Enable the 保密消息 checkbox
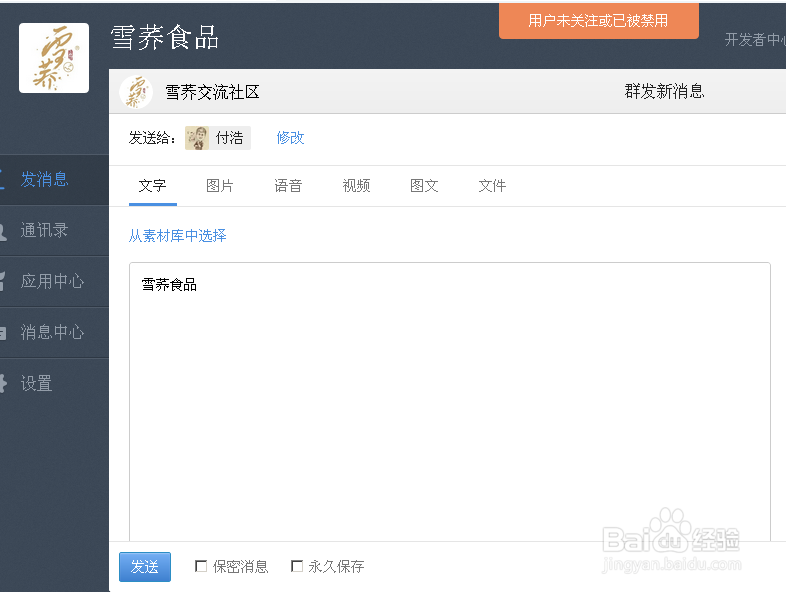This screenshot has width=786, height=592. click(x=201, y=566)
